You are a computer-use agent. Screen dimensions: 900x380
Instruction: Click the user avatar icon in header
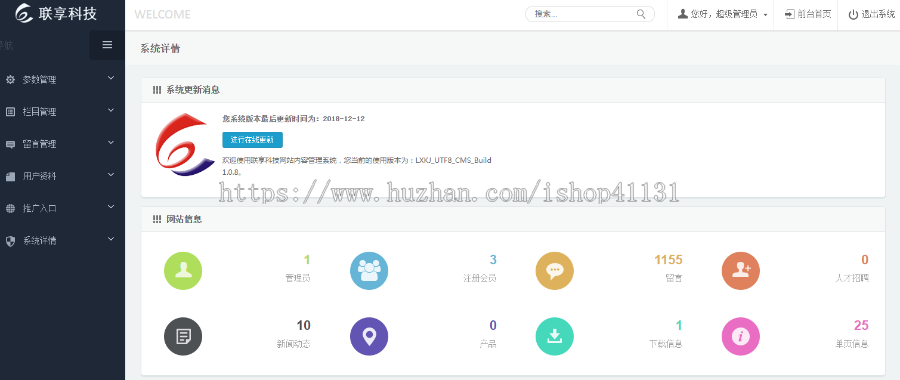pyautogui.click(x=682, y=14)
